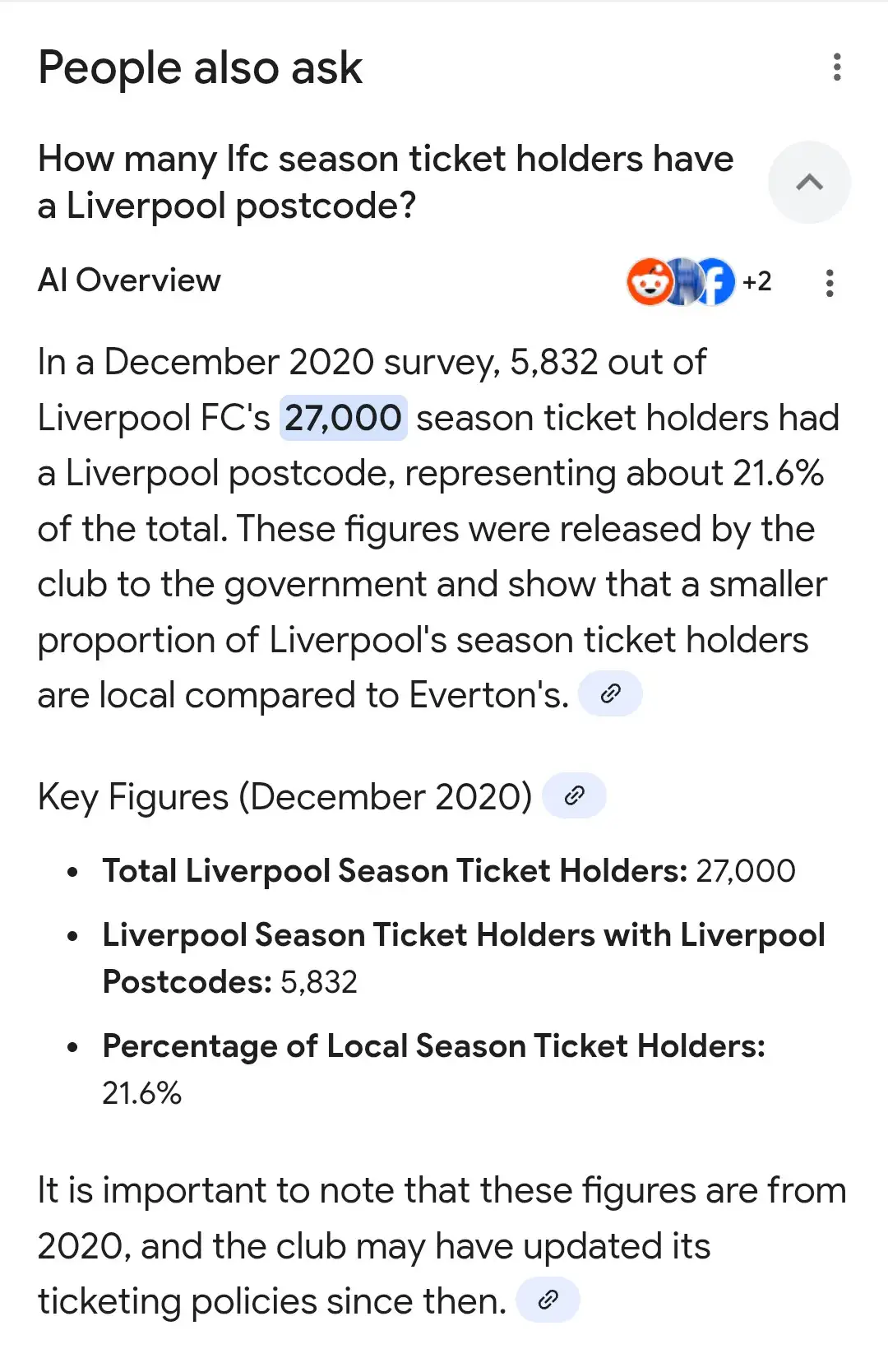Tap the AI Overview label
The width and height of the screenshot is (888, 1372).
[x=129, y=280]
